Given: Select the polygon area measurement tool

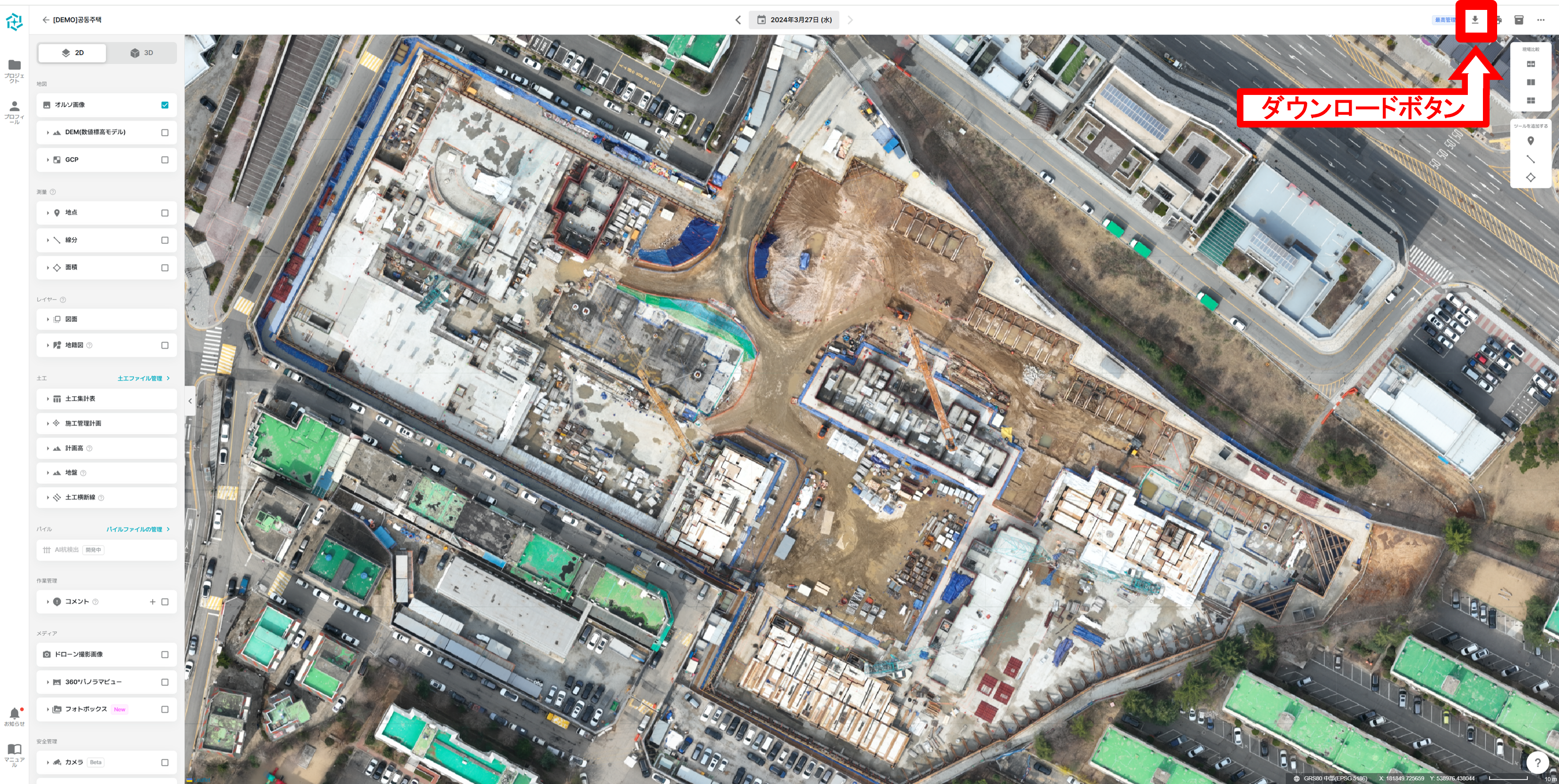Looking at the screenshot, I should pyautogui.click(x=1531, y=177).
